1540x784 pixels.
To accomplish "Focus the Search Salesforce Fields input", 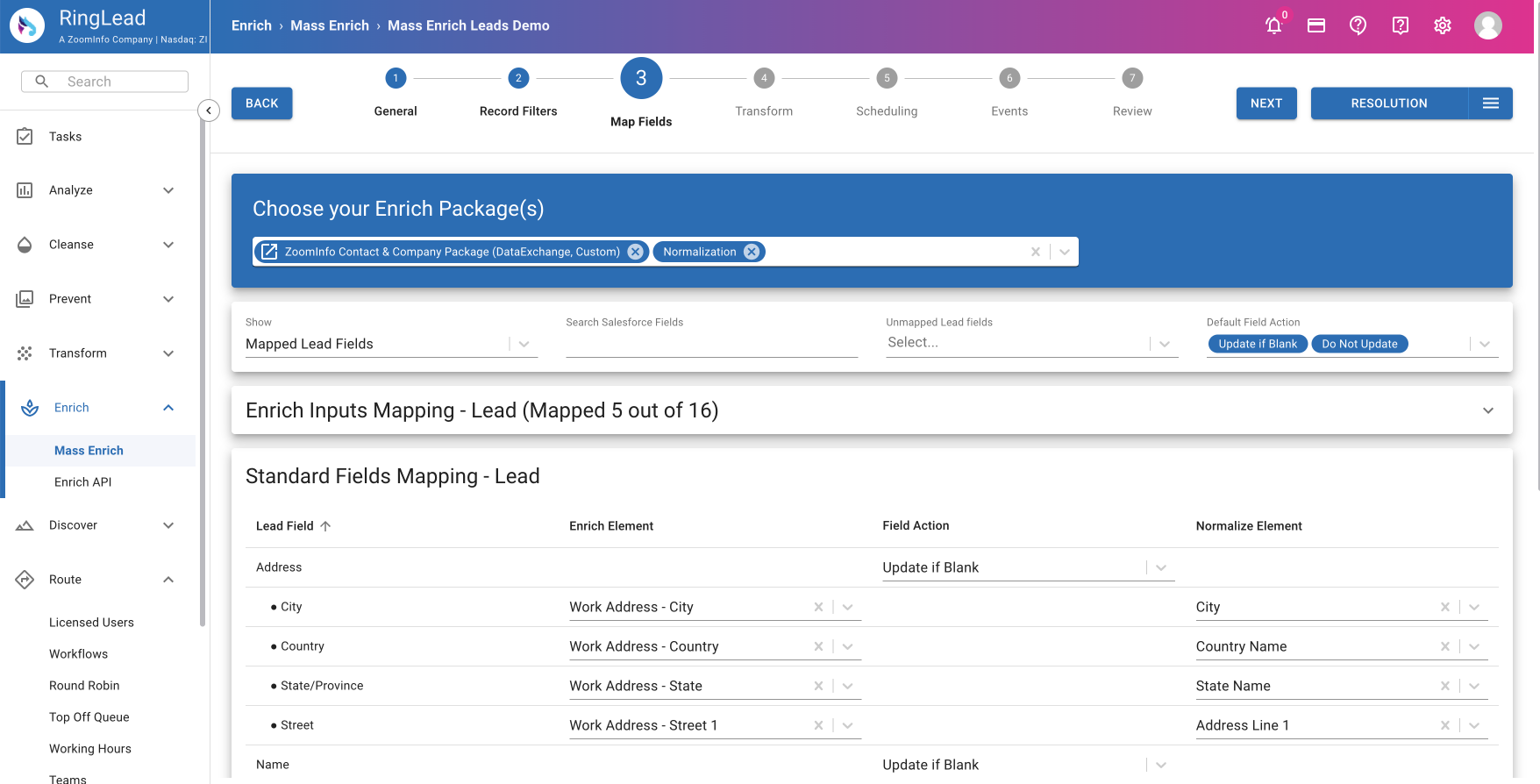I will tap(711, 344).
